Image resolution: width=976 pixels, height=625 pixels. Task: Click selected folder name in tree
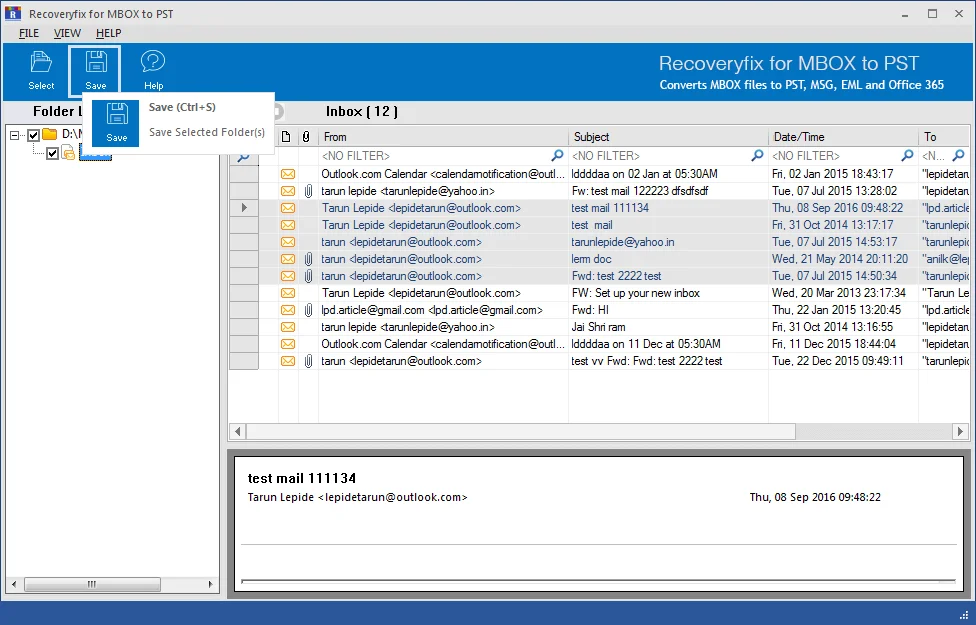95,153
